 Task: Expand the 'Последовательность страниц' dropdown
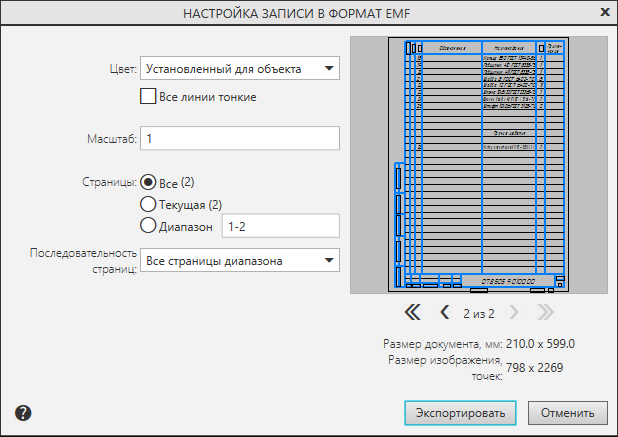pos(240,261)
